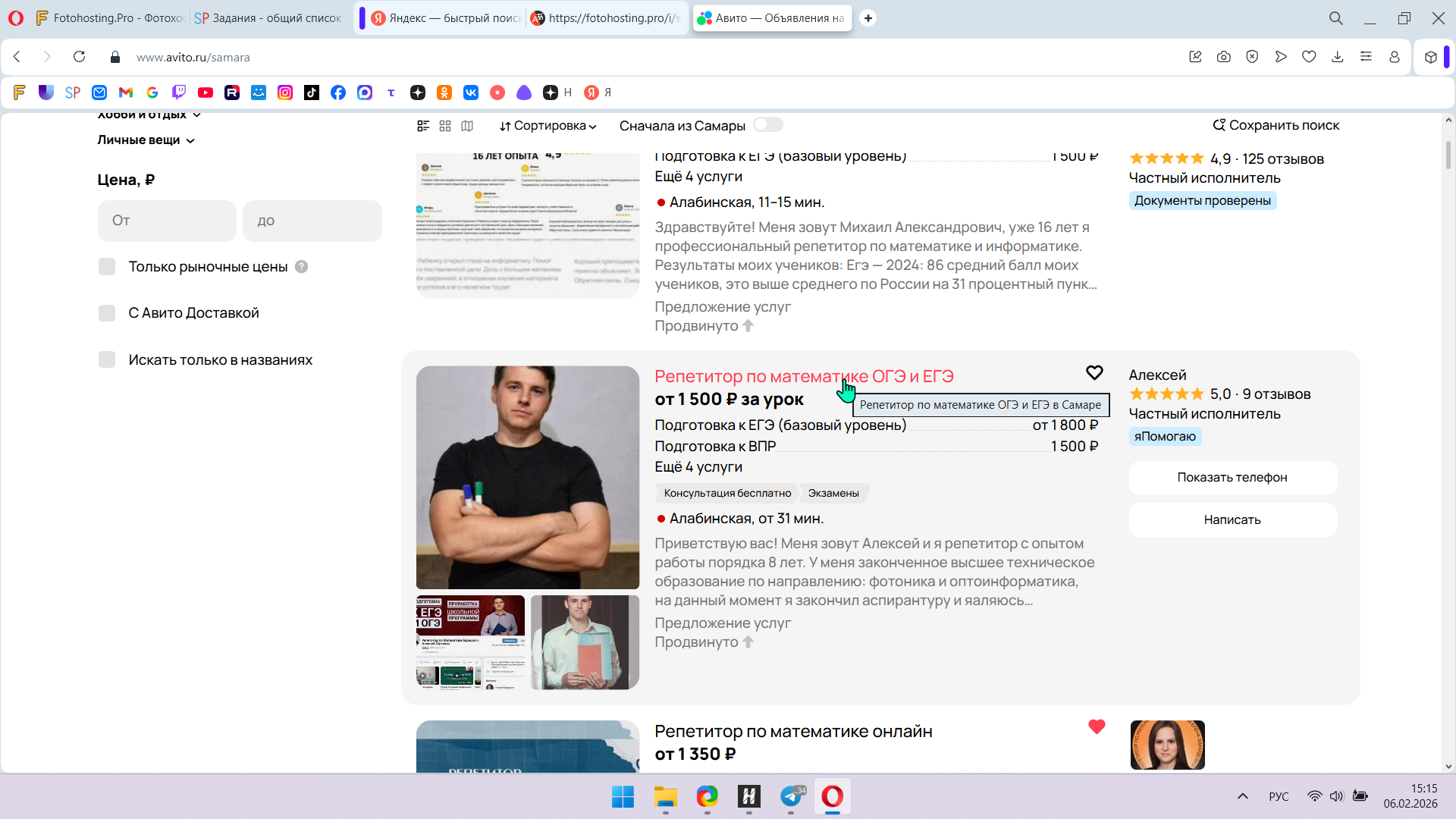Click heart icon on Алексей's tutor listing
1456x819 pixels.
[1094, 372]
